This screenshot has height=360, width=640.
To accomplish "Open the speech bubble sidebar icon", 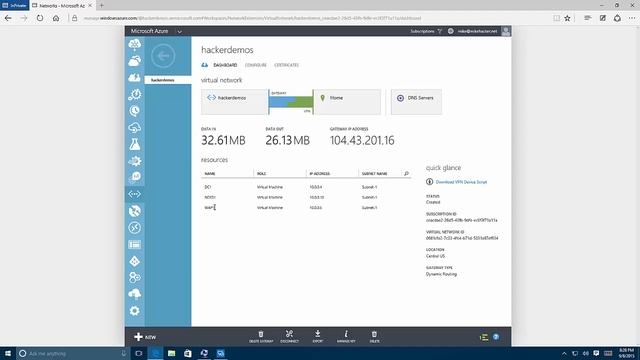I will 135,177.
